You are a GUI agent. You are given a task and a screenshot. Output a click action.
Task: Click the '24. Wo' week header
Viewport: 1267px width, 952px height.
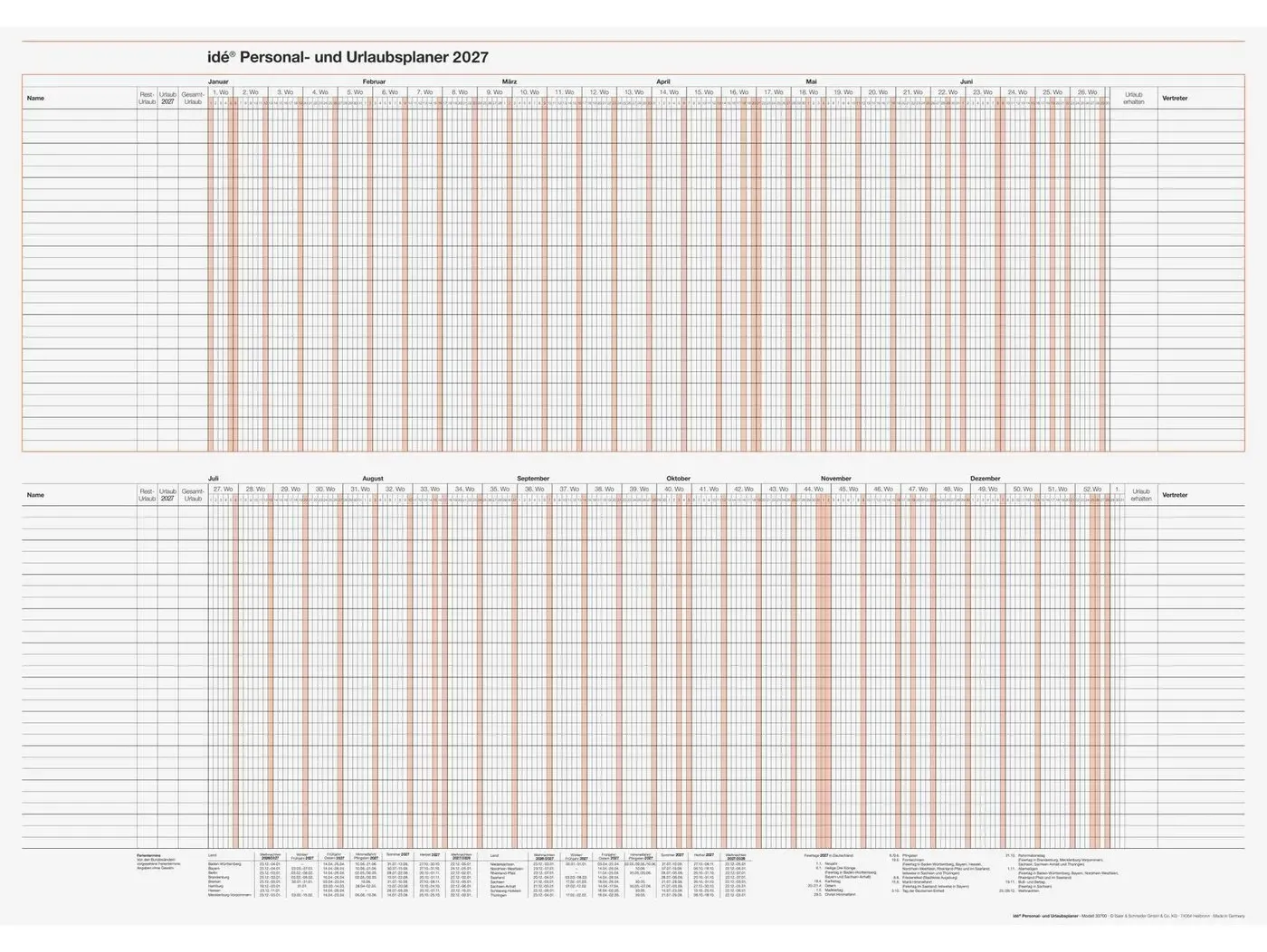click(1017, 91)
